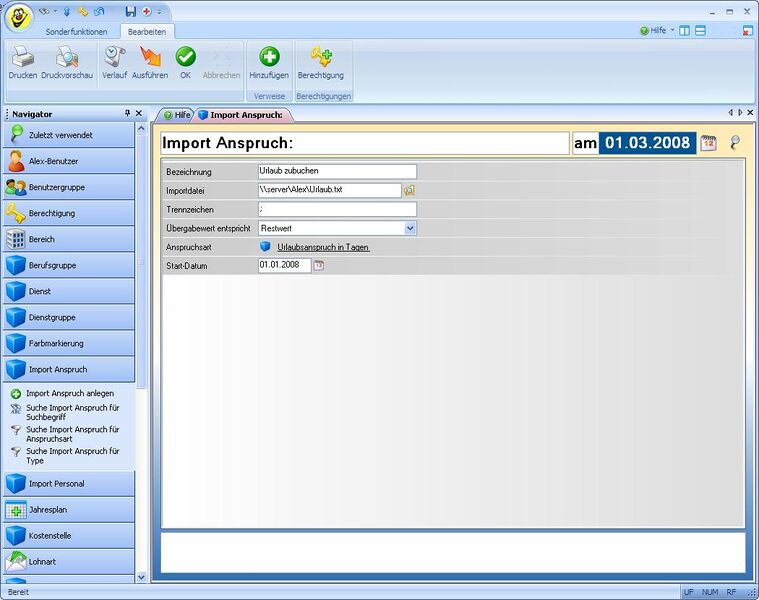Open Druckvorschau print preview
Image resolution: width=759 pixels, height=600 pixels.
pos(67,60)
